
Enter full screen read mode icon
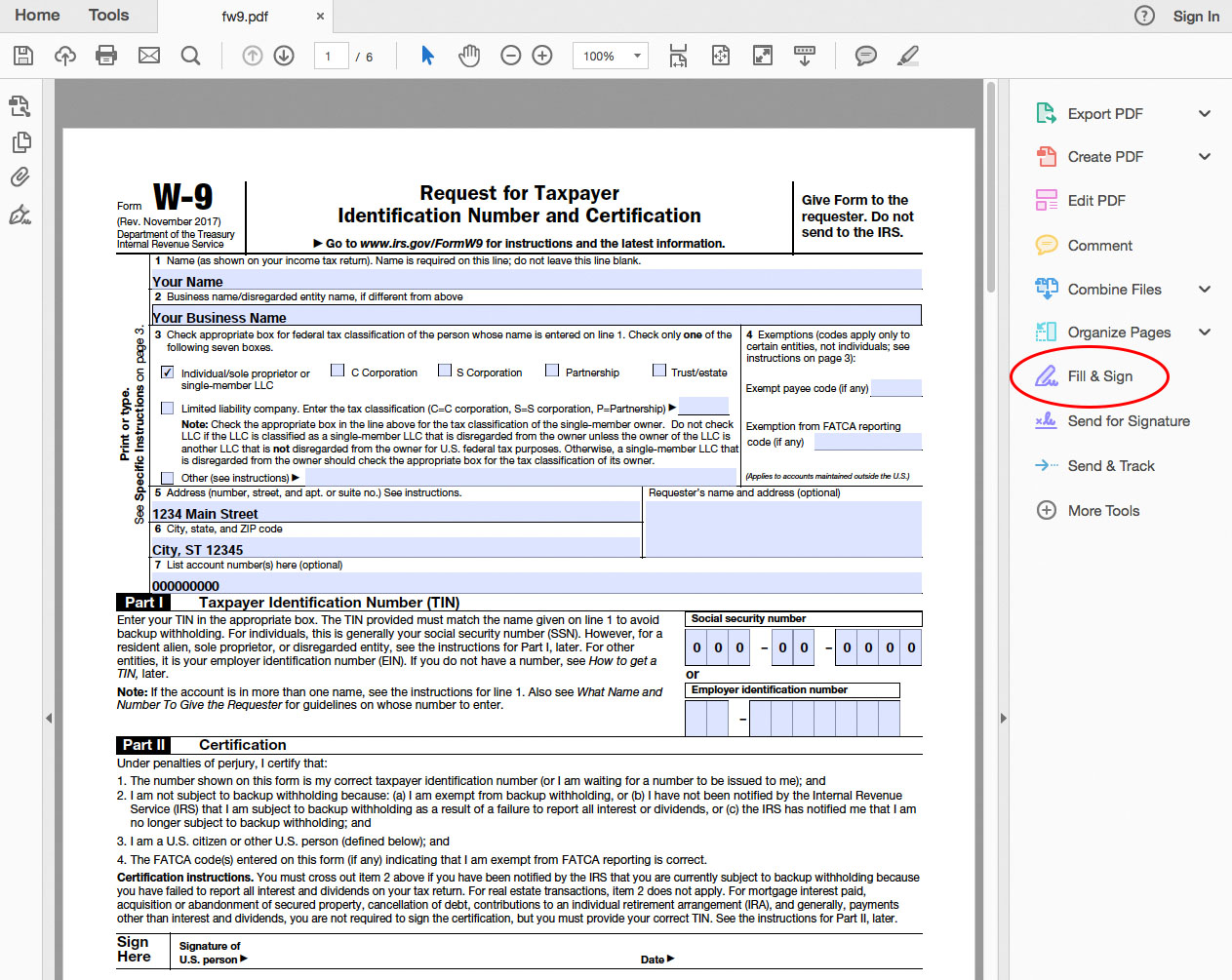(763, 56)
